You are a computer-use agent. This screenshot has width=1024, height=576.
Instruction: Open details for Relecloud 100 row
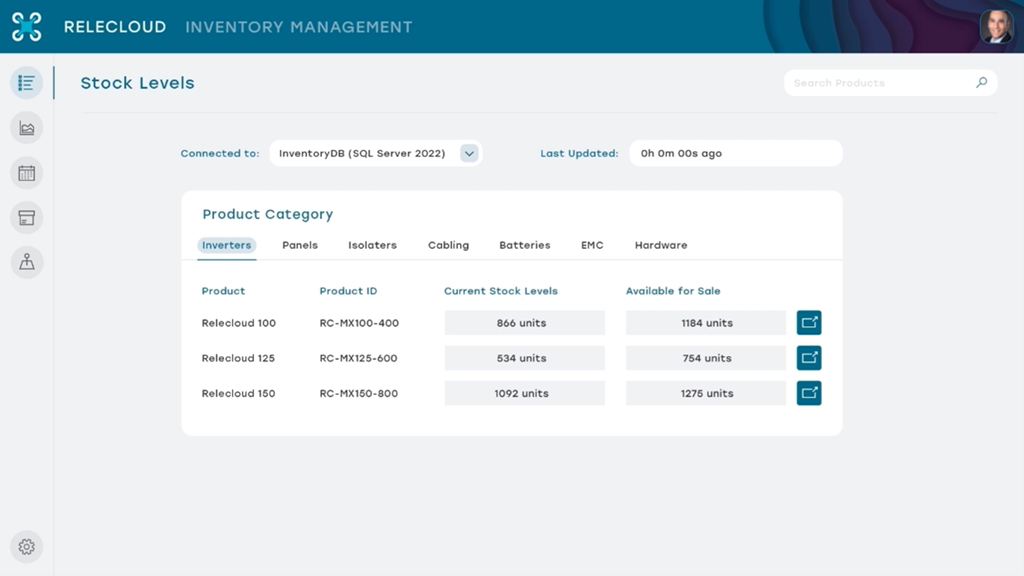pyautogui.click(x=809, y=323)
